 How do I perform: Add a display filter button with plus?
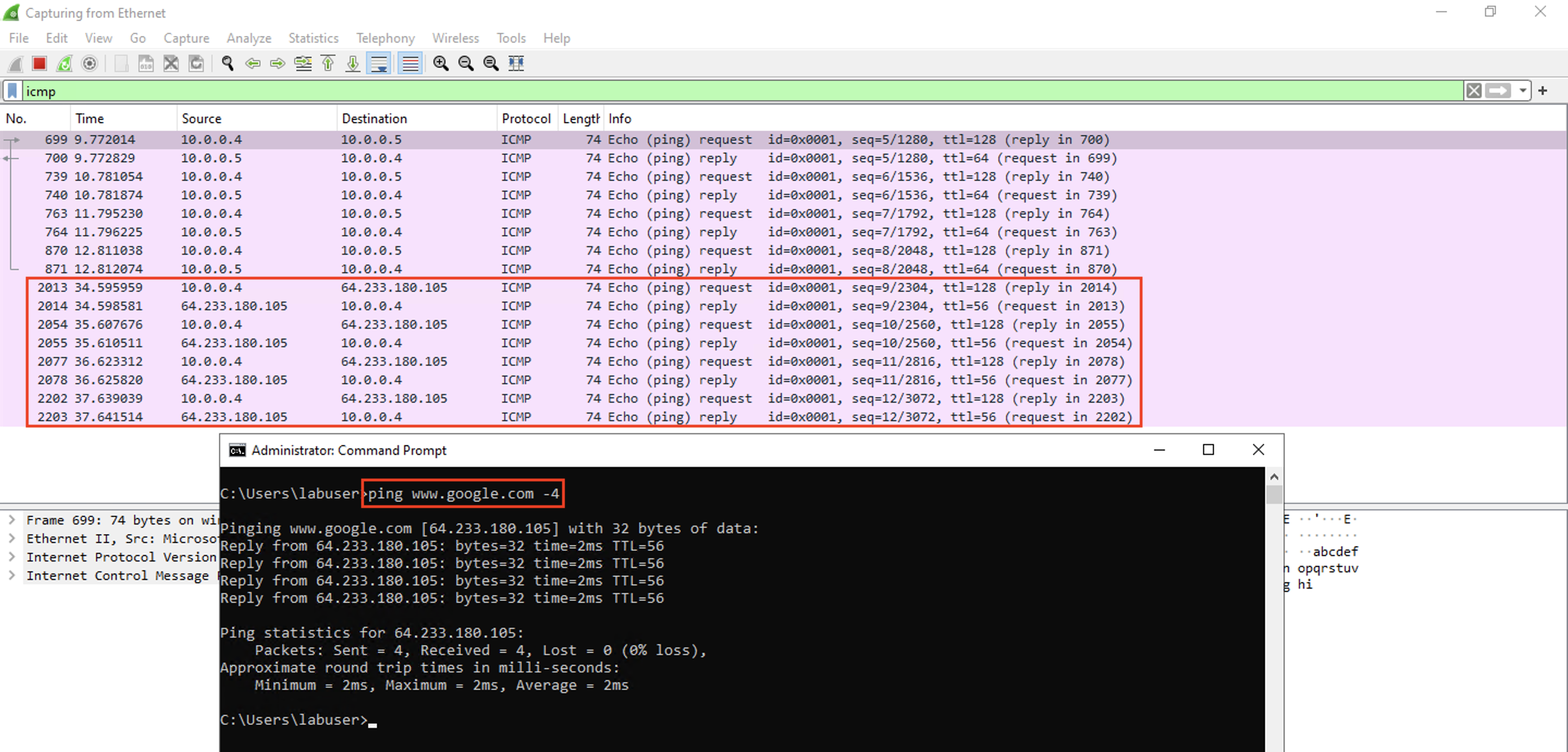1542,91
